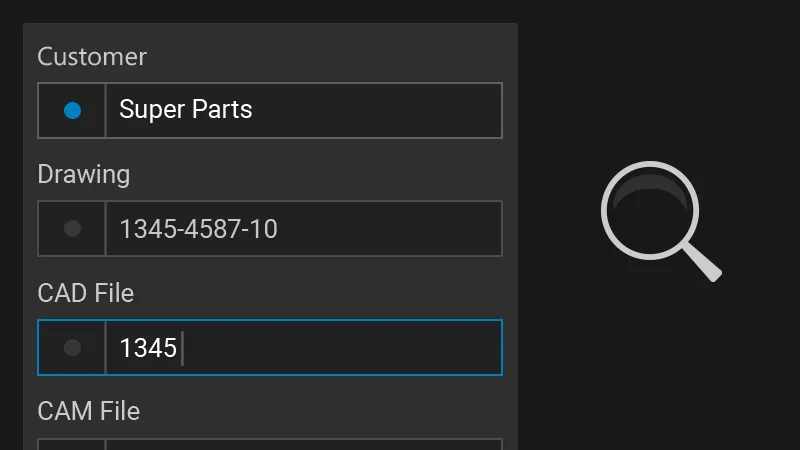Click the "1345-4587-10" drawing number text
Image resolution: width=800 pixels, height=450 pixels.
pyautogui.click(x=198, y=229)
